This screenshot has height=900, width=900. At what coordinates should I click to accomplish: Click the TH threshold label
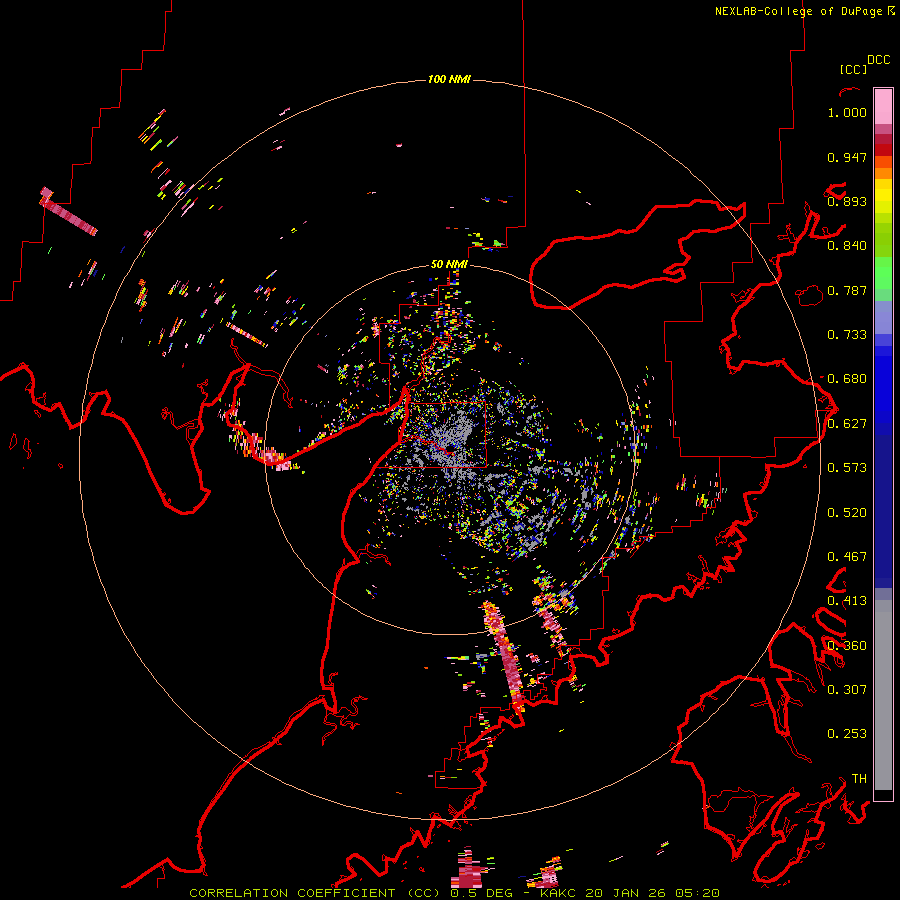click(x=859, y=779)
